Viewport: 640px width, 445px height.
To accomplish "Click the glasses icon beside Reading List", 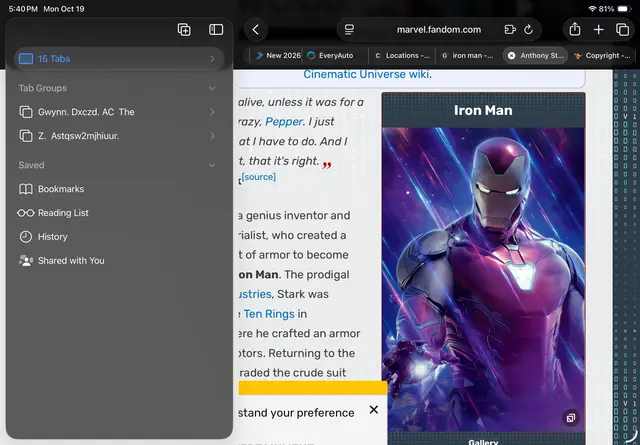I will tap(26, 213).
